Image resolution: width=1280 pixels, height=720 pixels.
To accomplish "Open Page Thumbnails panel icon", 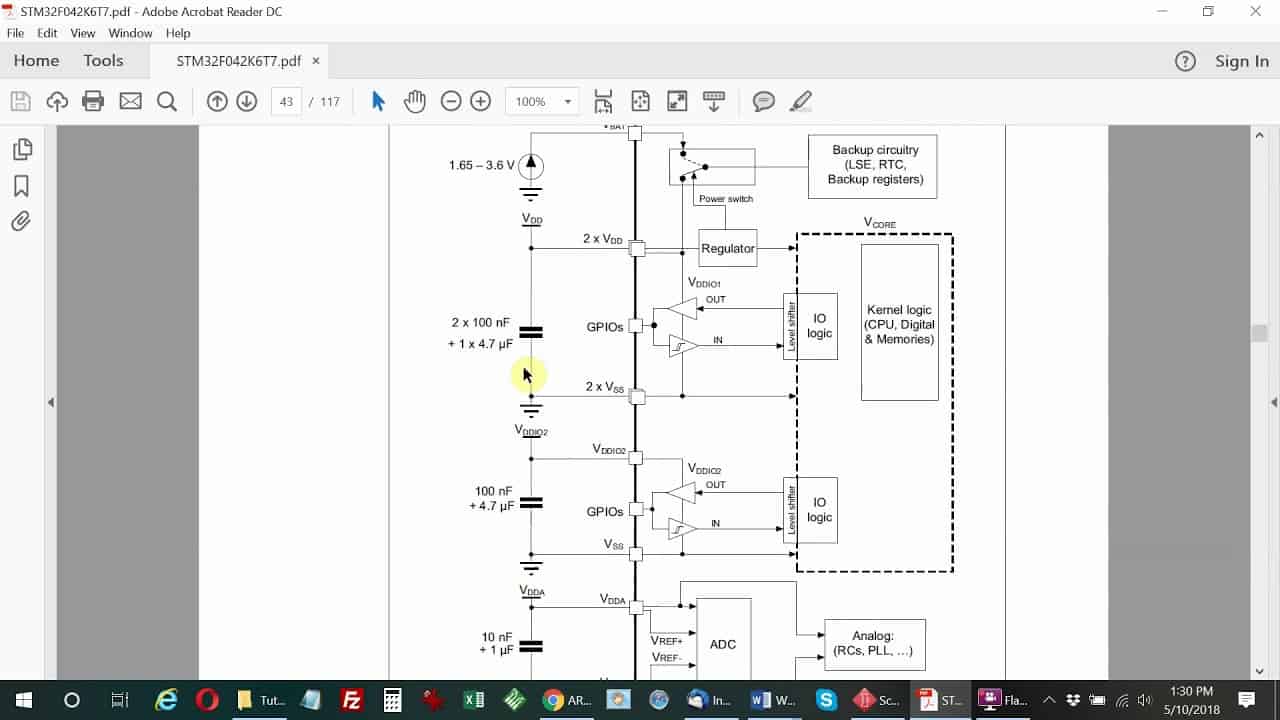I will point(22,149).
